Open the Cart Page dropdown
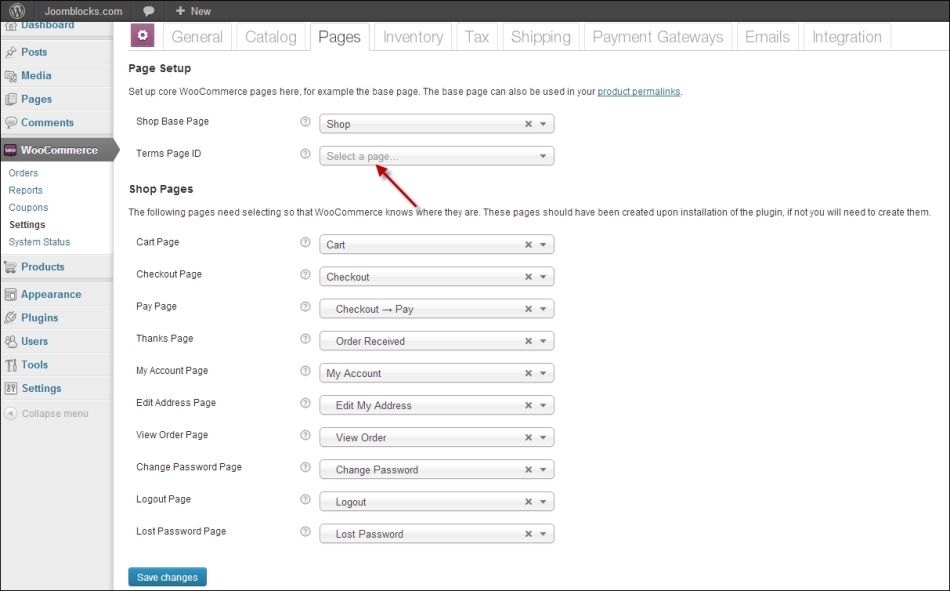The height and width of the screenshot is (591, 950). 436,244
